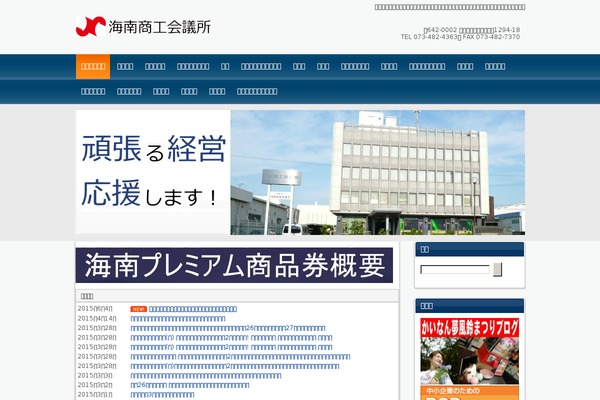Focus the sidebar search input field
Image resolution: width=600 pixels, height=400 pixels.
coord(455,269)
